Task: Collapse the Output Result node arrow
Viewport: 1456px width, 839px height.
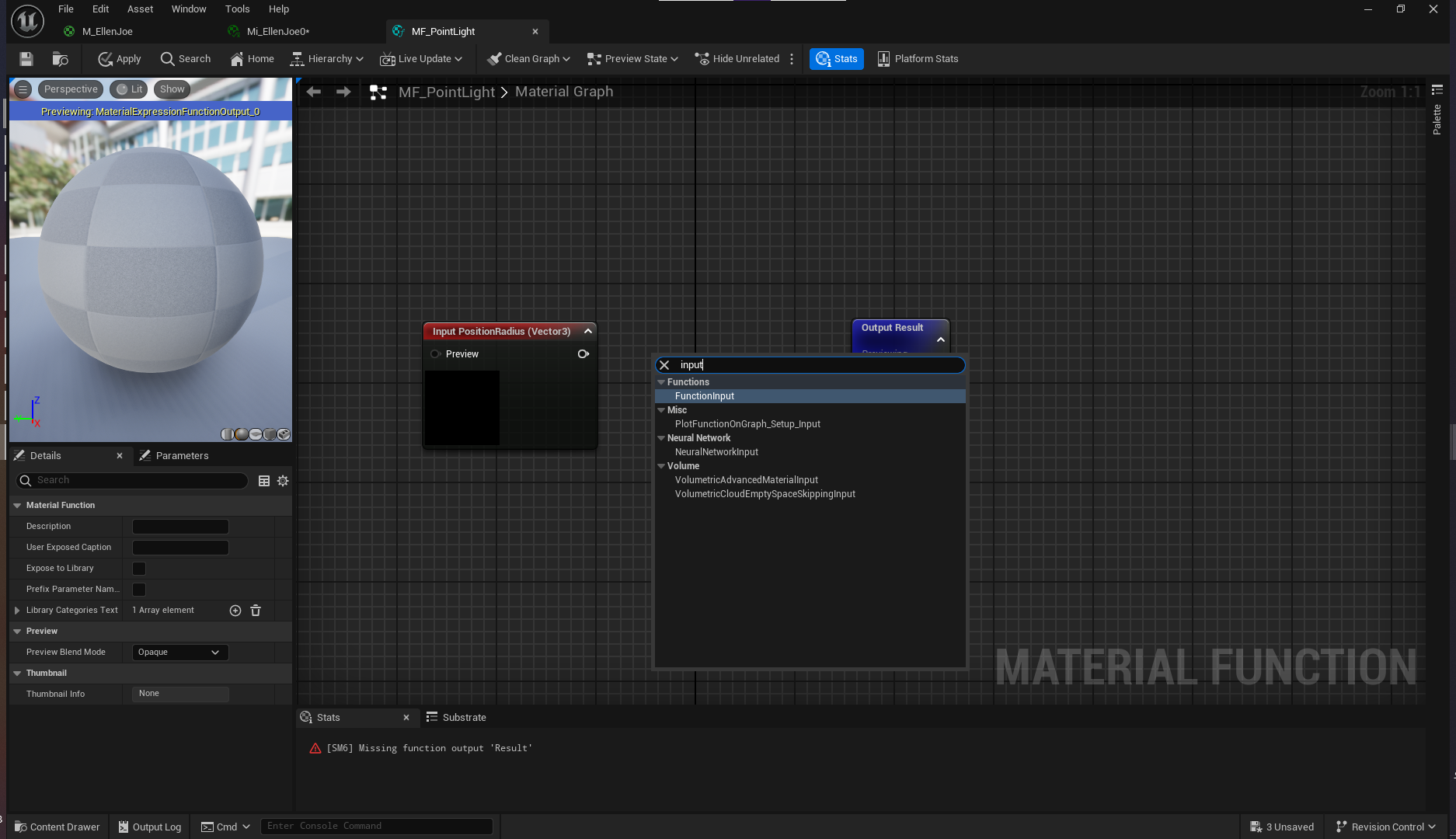Action: 941,340
